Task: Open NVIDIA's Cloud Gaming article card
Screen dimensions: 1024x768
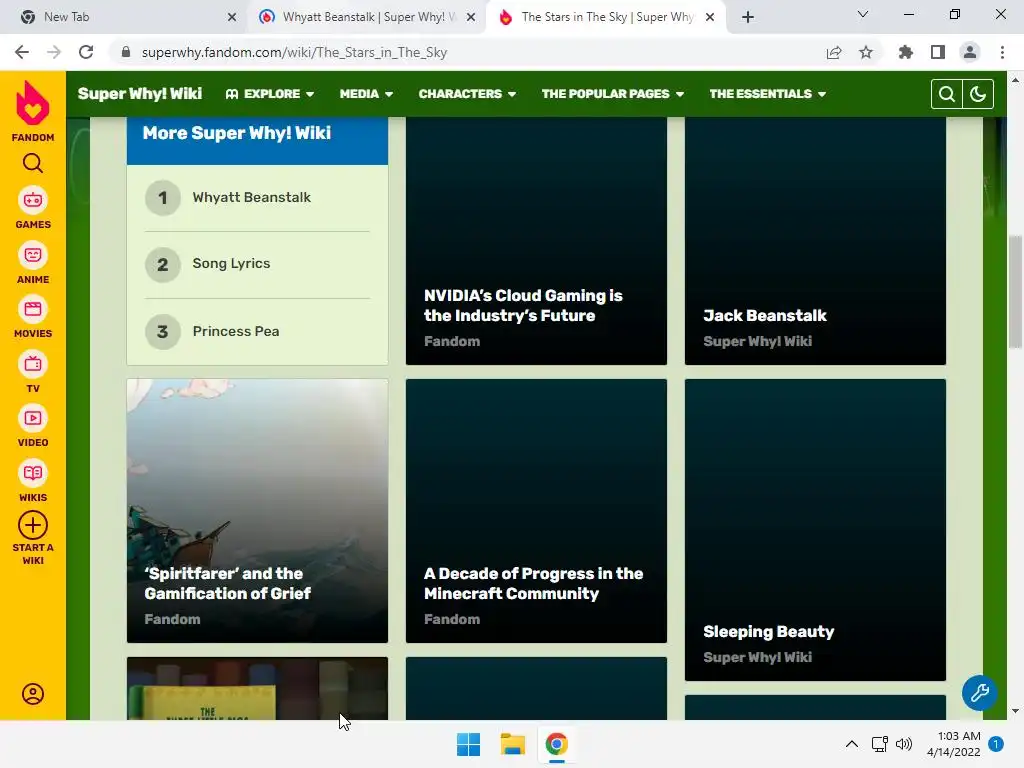Action: [x=536, y=241]
